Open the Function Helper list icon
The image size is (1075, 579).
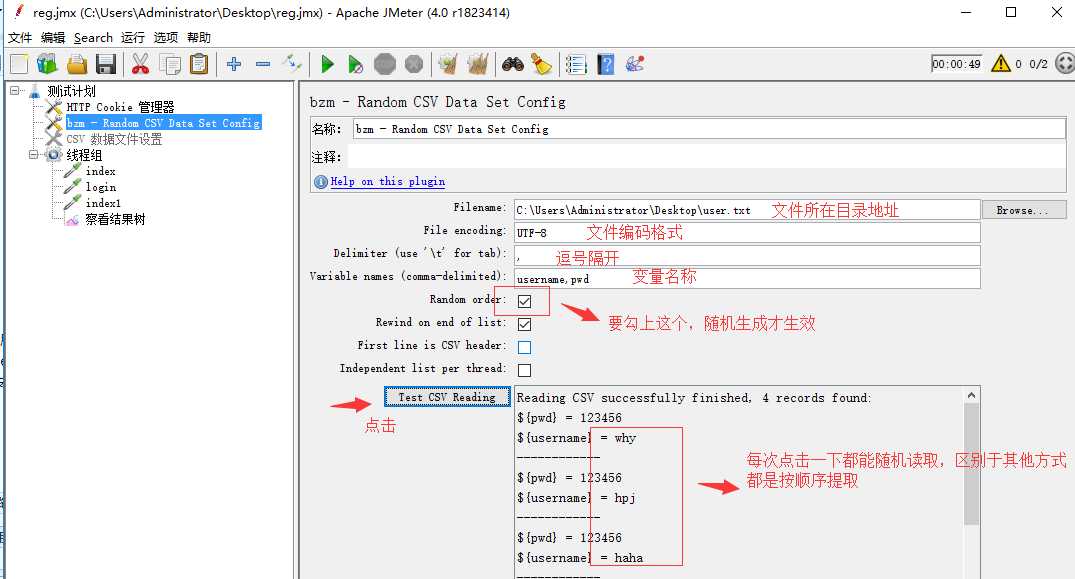click(x=576, y=64)
